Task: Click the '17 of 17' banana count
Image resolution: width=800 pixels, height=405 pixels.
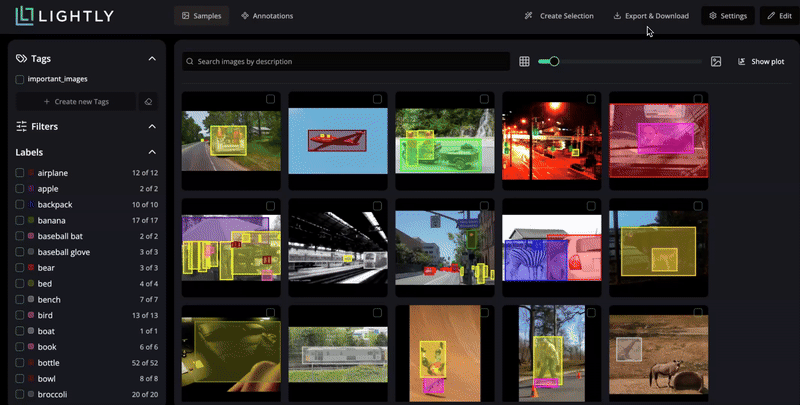Action: click(145, 220)
